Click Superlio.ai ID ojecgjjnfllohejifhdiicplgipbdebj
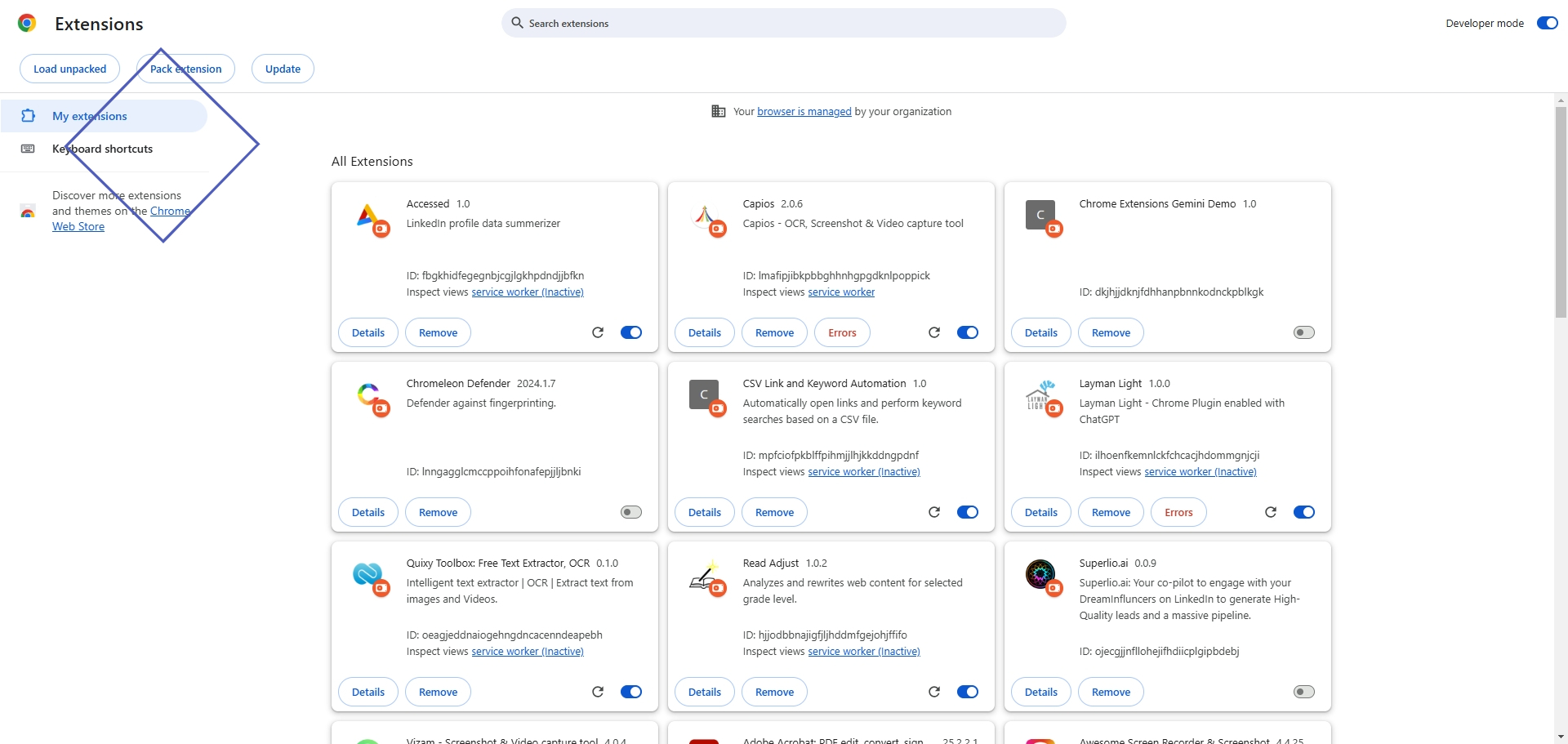Viewport: 1568px width, 744px height. [x=1160, y=651]
